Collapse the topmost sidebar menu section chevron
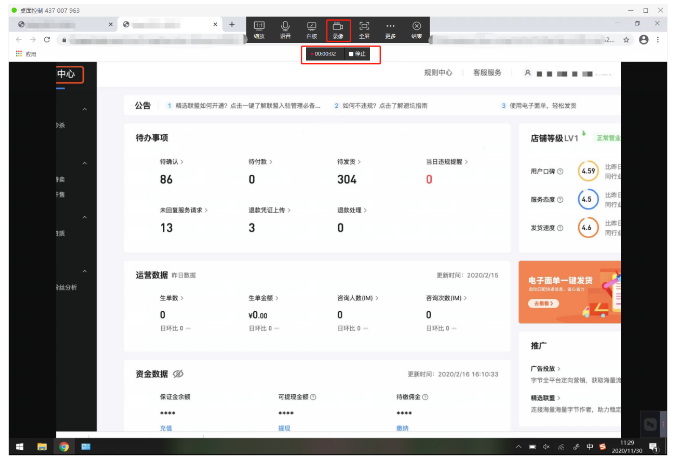The height and width of the screenshot is (459, 676). pos(85,109)
